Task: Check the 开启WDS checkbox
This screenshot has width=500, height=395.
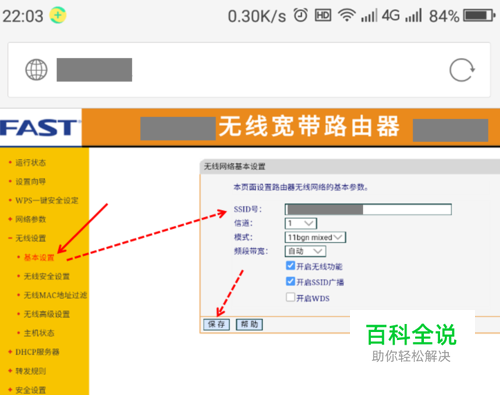Action: pos(290,297)
